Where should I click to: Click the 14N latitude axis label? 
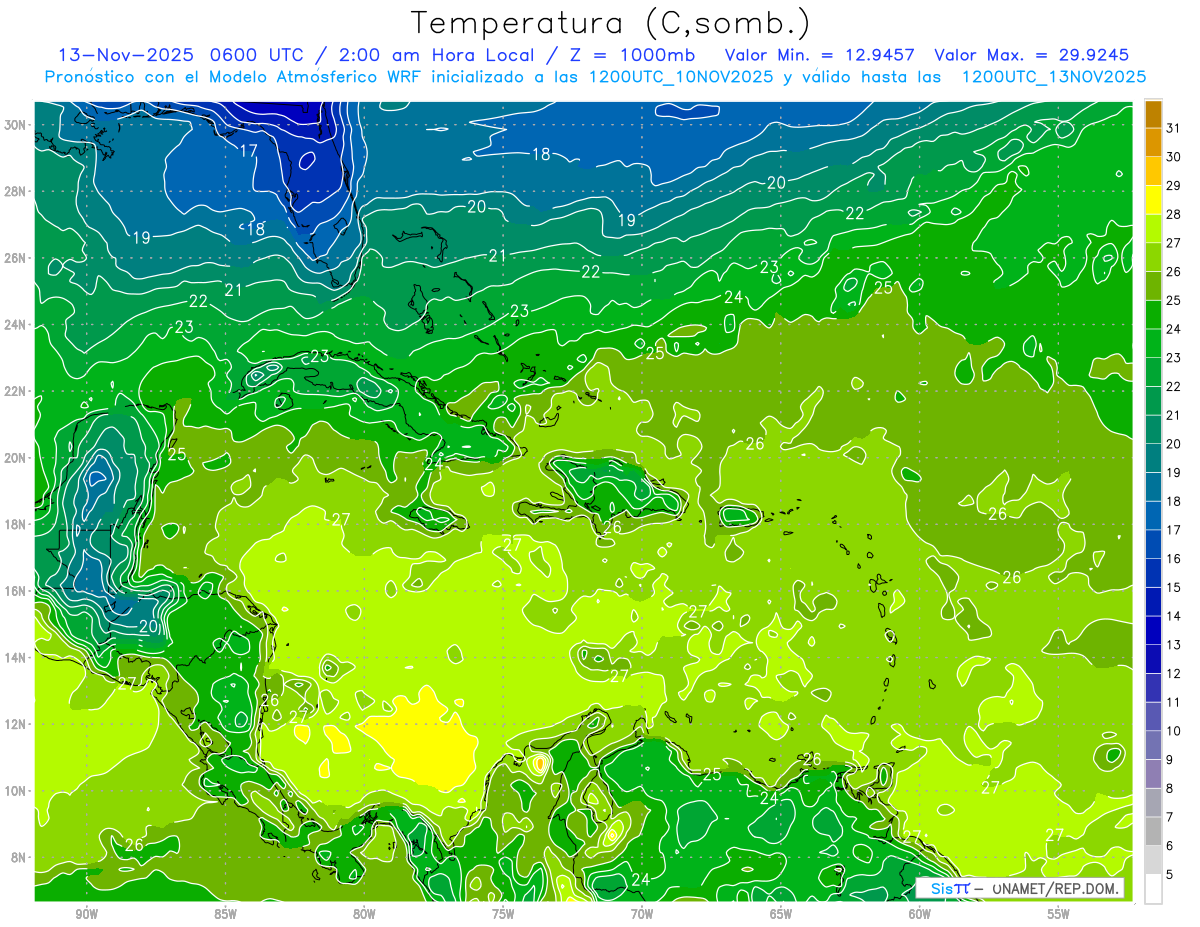click(x=17, y=657)
